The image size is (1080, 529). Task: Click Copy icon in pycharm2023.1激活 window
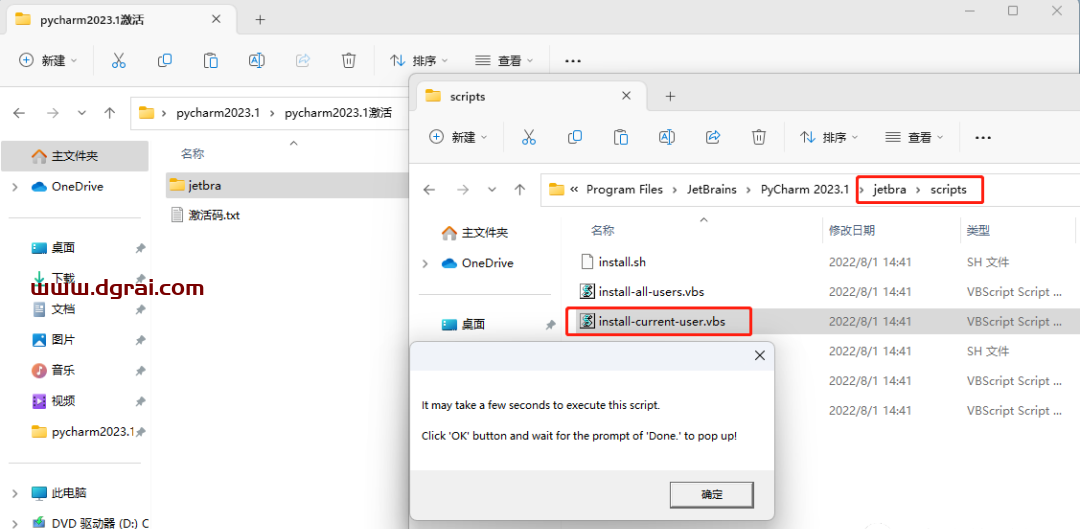165,61
